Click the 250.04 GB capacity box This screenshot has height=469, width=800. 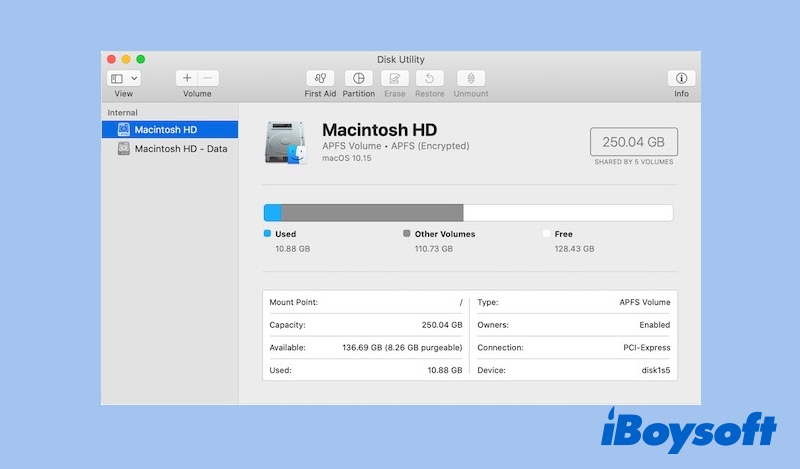(633, 142)
